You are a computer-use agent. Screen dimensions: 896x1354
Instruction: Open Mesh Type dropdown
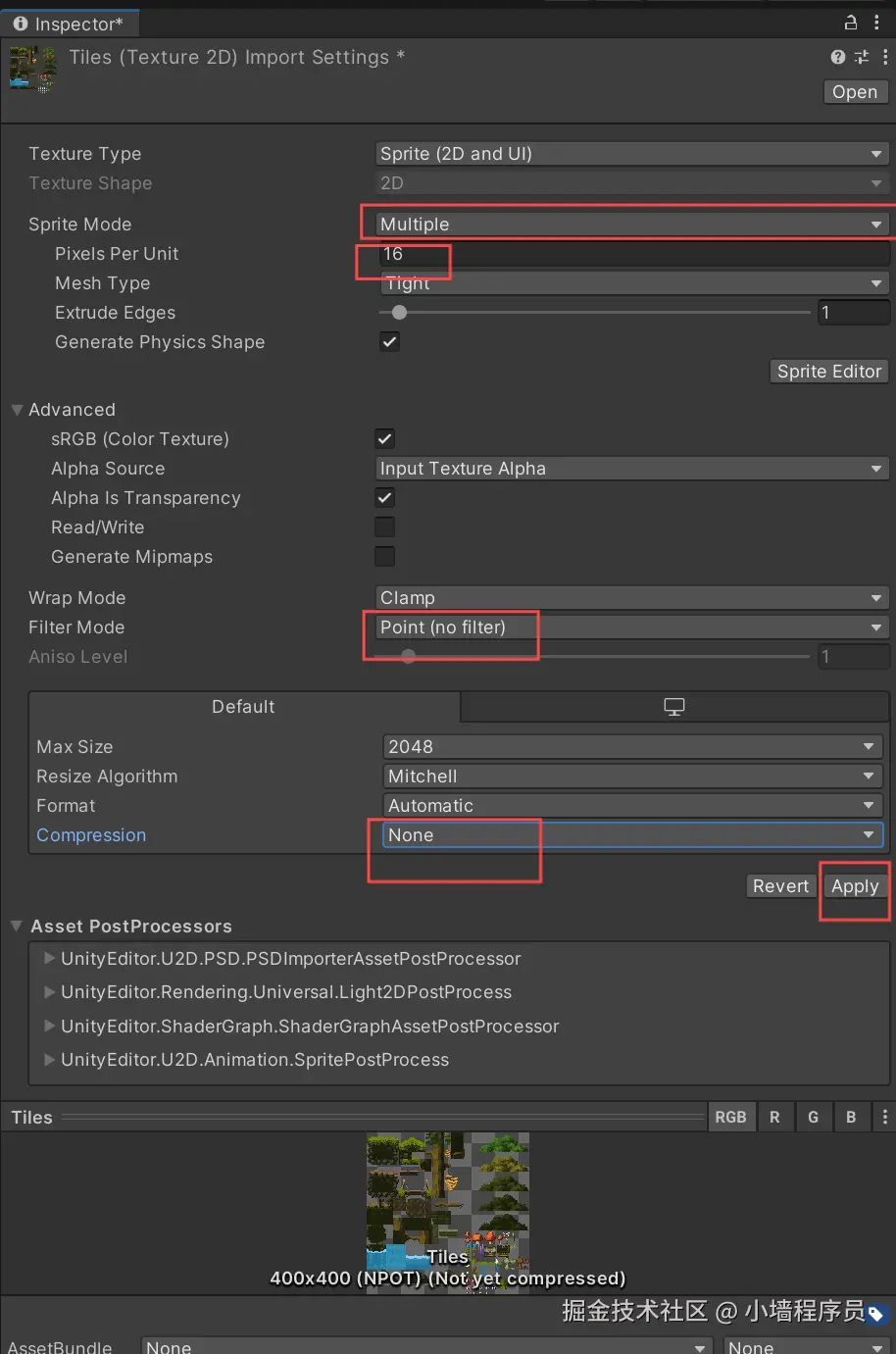pyautogui.click(x=632, y=283)
